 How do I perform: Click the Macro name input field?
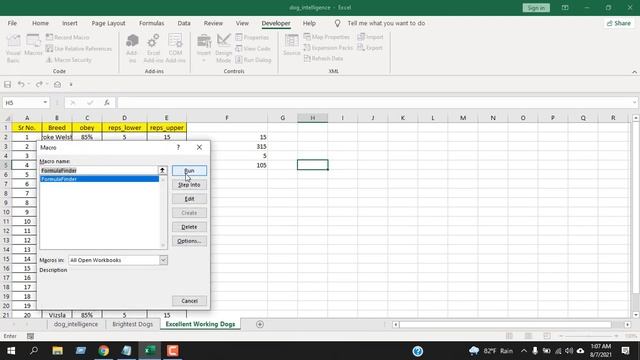pyautogui.click(x=98, y=170)
